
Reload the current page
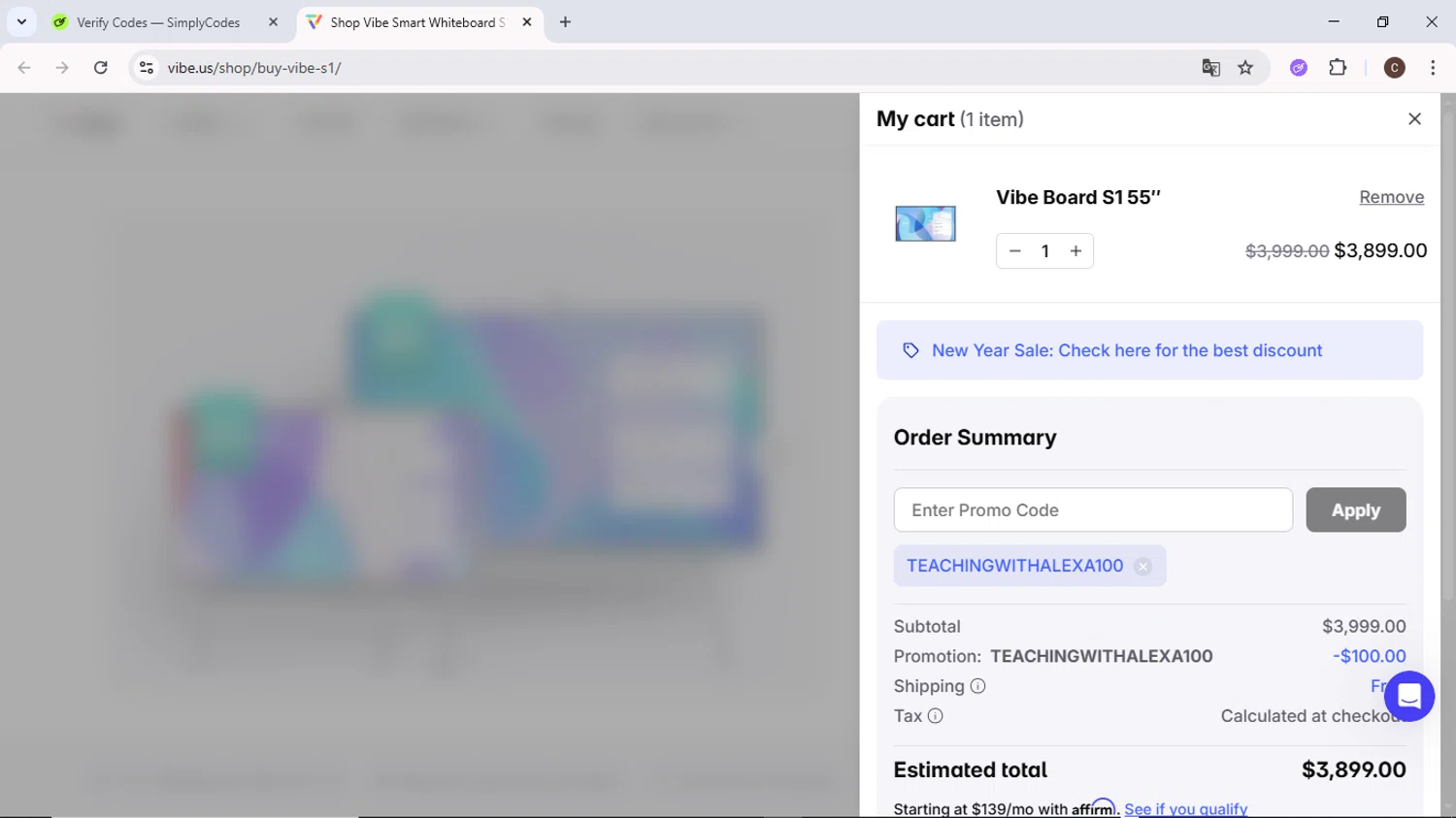101,68
